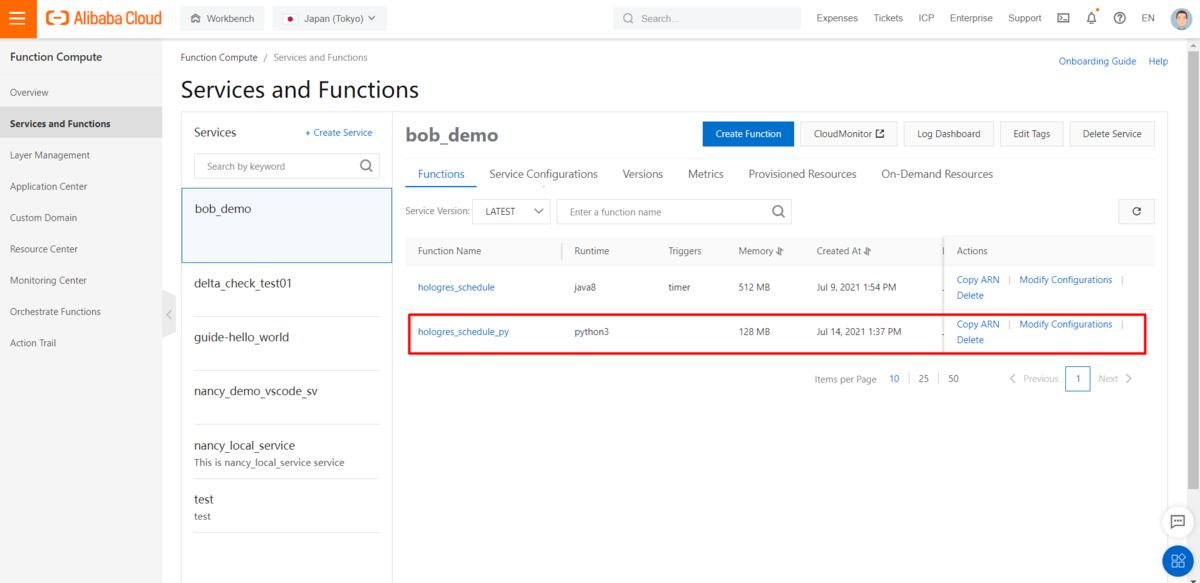The height and width of the screenshot is (583, 1200).
Task: Switch to Service Configurations tab
Action: click(543, 174)
